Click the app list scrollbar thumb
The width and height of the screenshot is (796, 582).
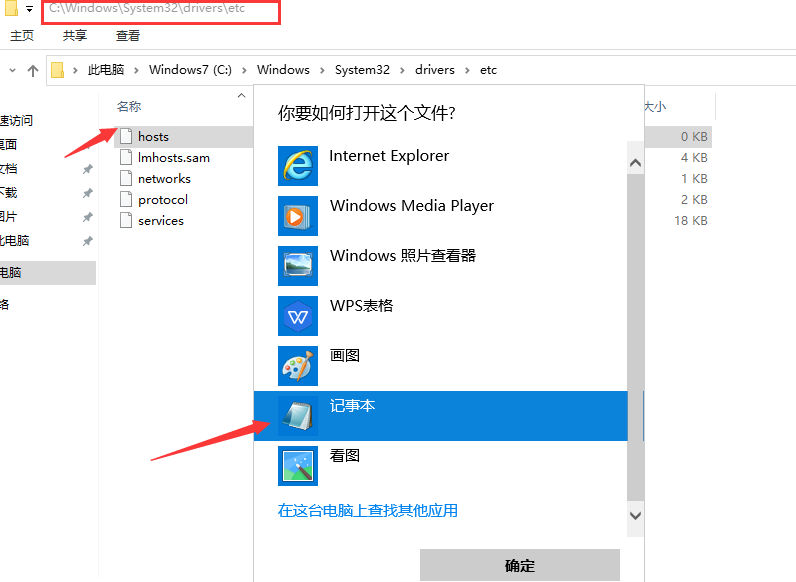tap(635, 337)
